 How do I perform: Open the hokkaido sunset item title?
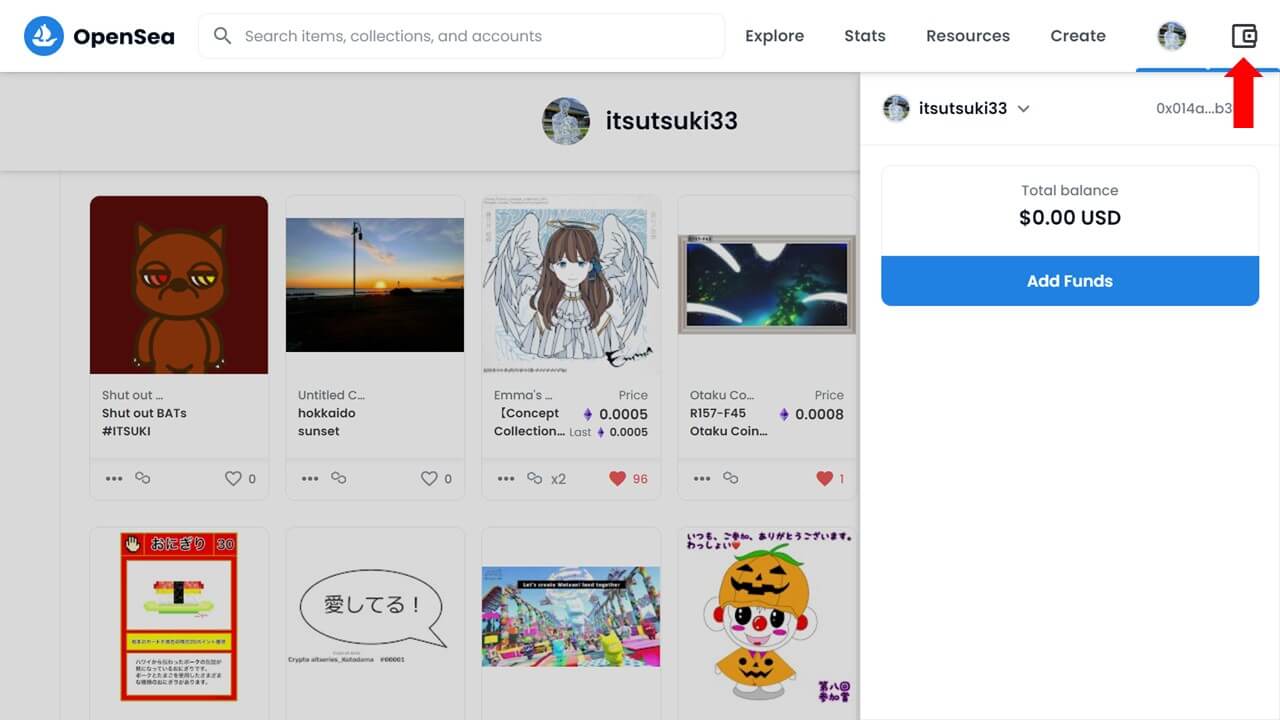tap(327, 422)
